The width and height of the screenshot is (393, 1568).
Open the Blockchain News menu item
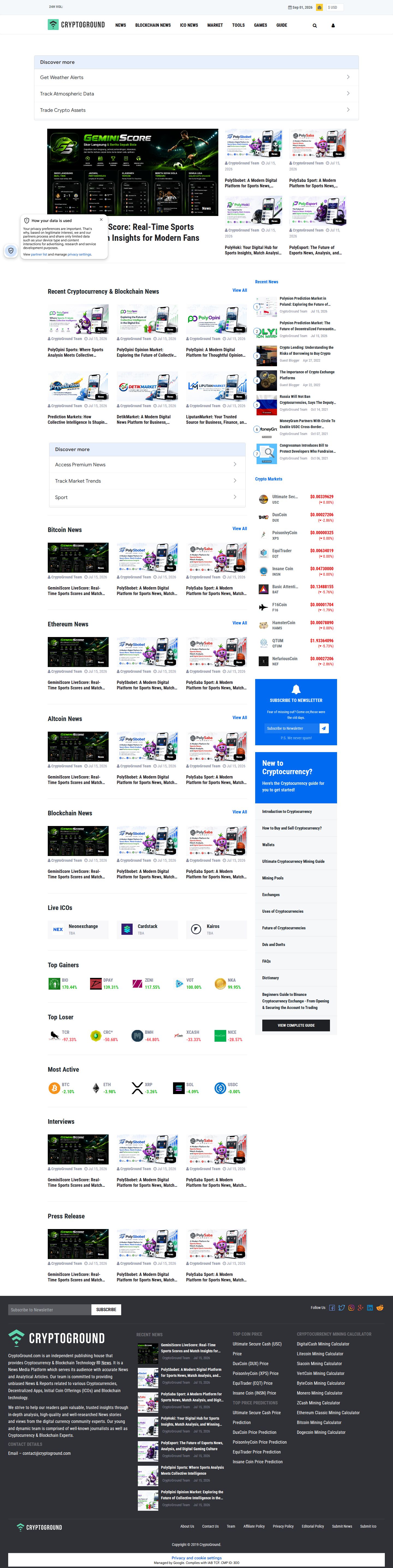point(153,25)
